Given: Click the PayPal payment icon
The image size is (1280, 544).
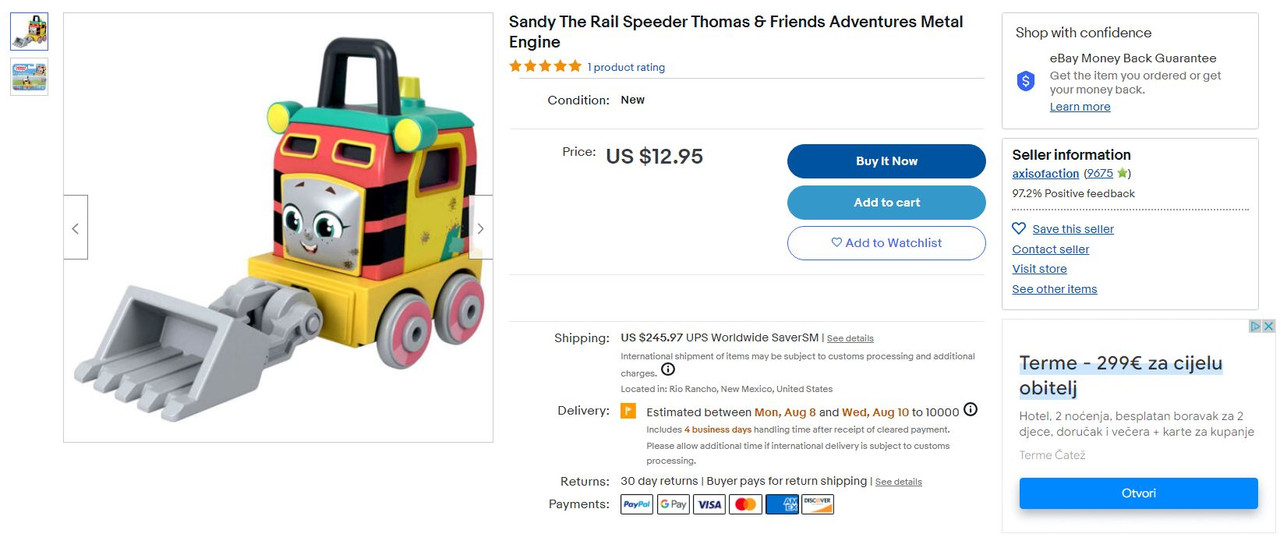Looking at the screenshot, I should [x=637, y=505].
